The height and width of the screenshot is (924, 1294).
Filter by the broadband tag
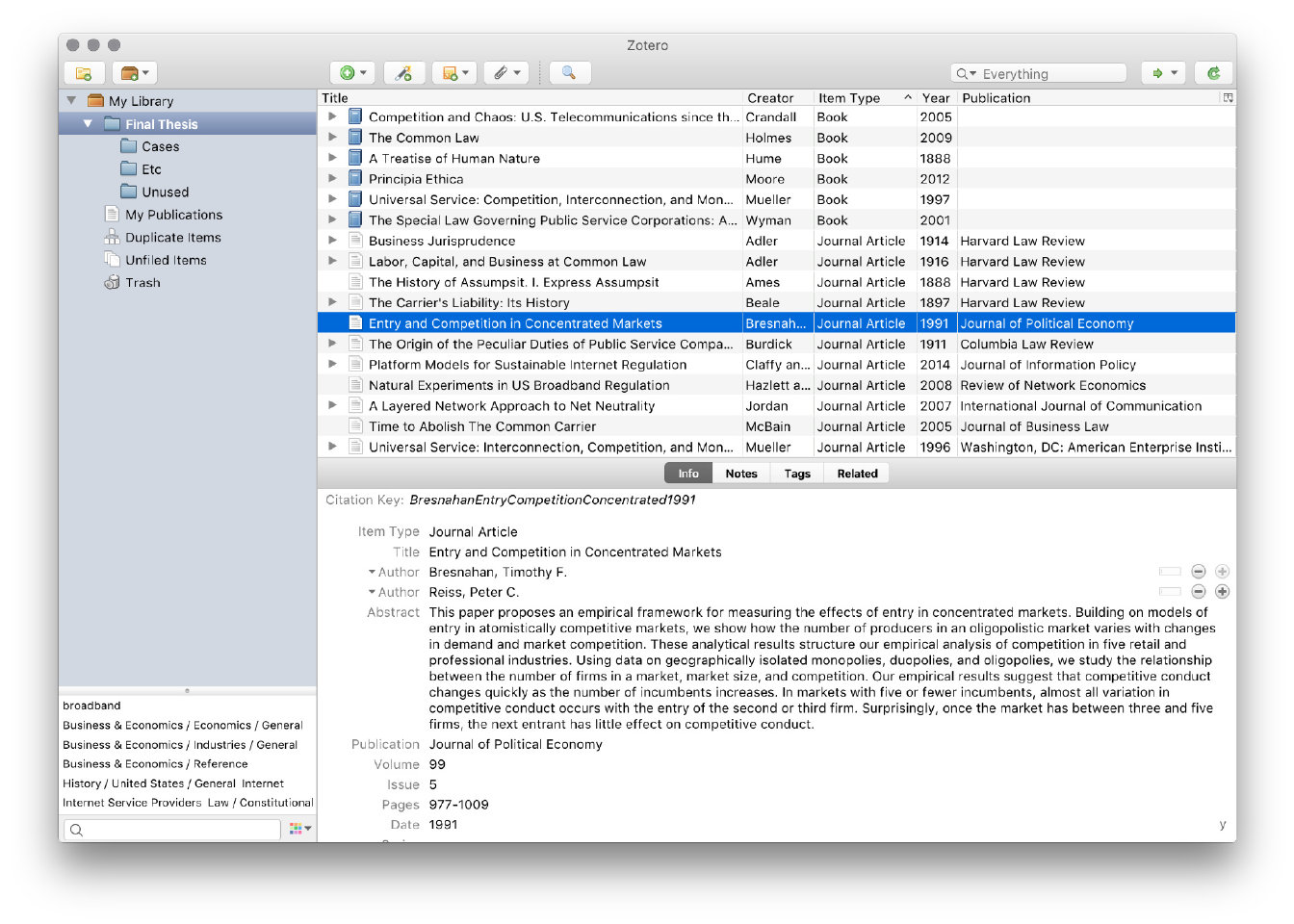pyautogui.click(x=91, y=706)
